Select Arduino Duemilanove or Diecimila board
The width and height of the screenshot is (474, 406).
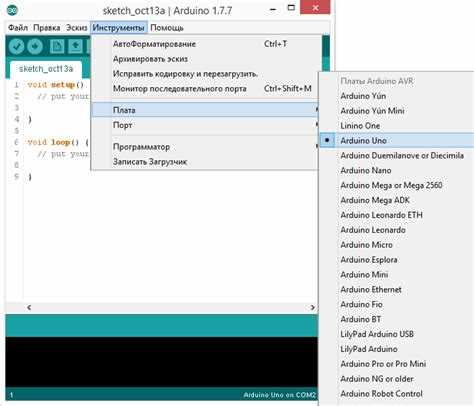tap(397, 155)
